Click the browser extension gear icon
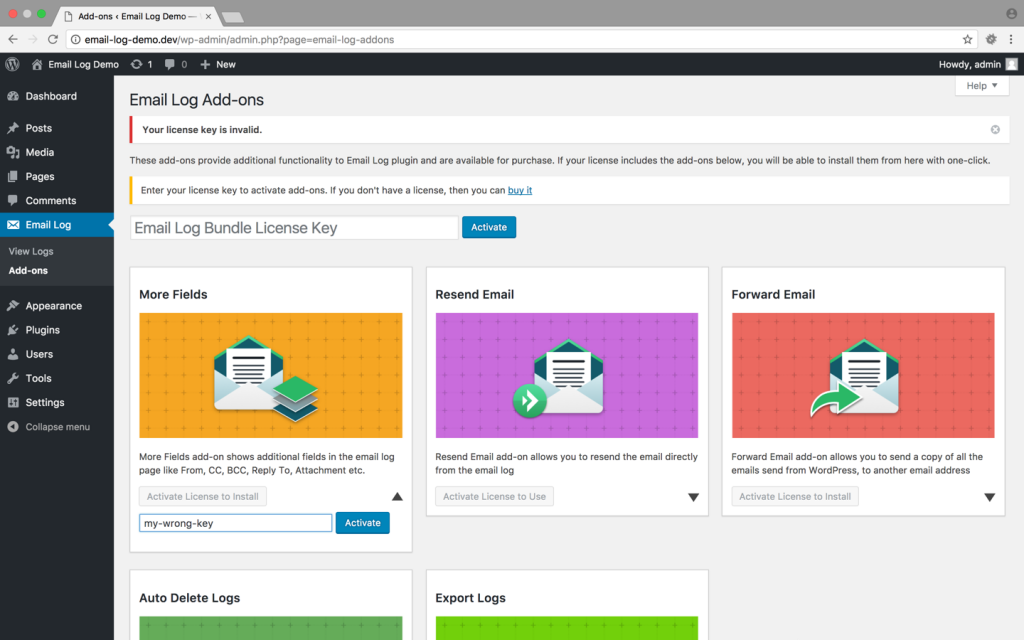Screen dimensions: 1024x640 coord(991,39)
